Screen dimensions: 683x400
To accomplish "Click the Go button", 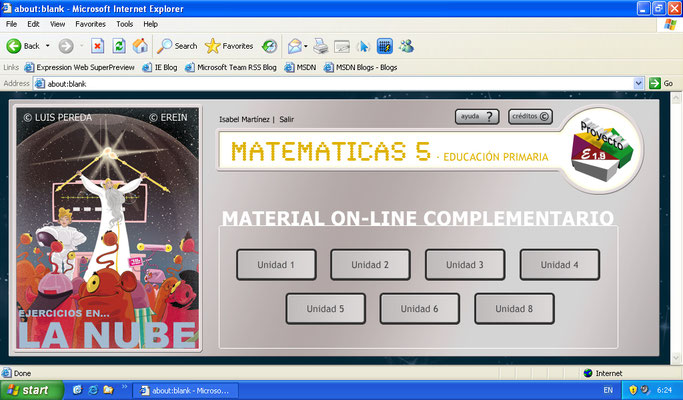I will 661,83.
